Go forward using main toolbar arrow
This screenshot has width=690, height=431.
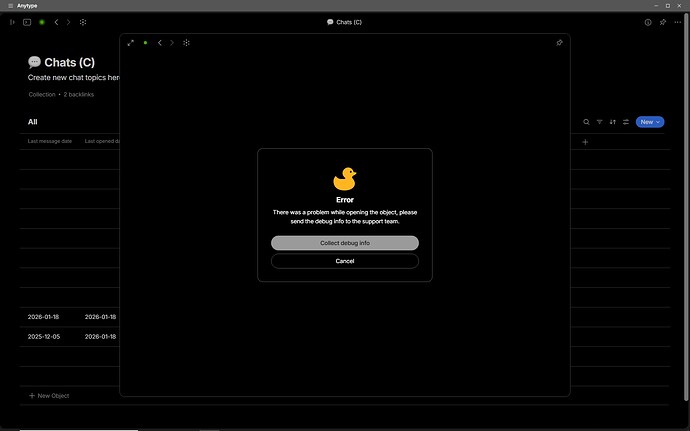[68, 22]
